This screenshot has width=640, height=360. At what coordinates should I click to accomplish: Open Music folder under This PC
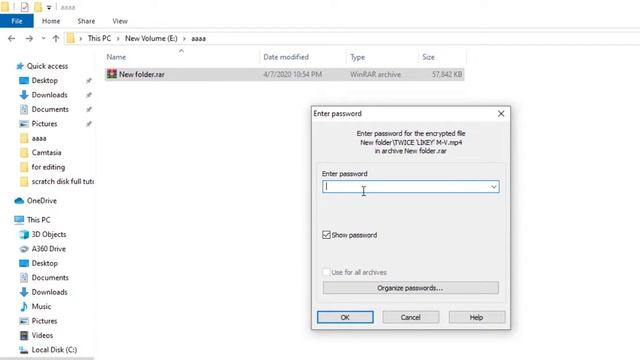pos(41,307)
